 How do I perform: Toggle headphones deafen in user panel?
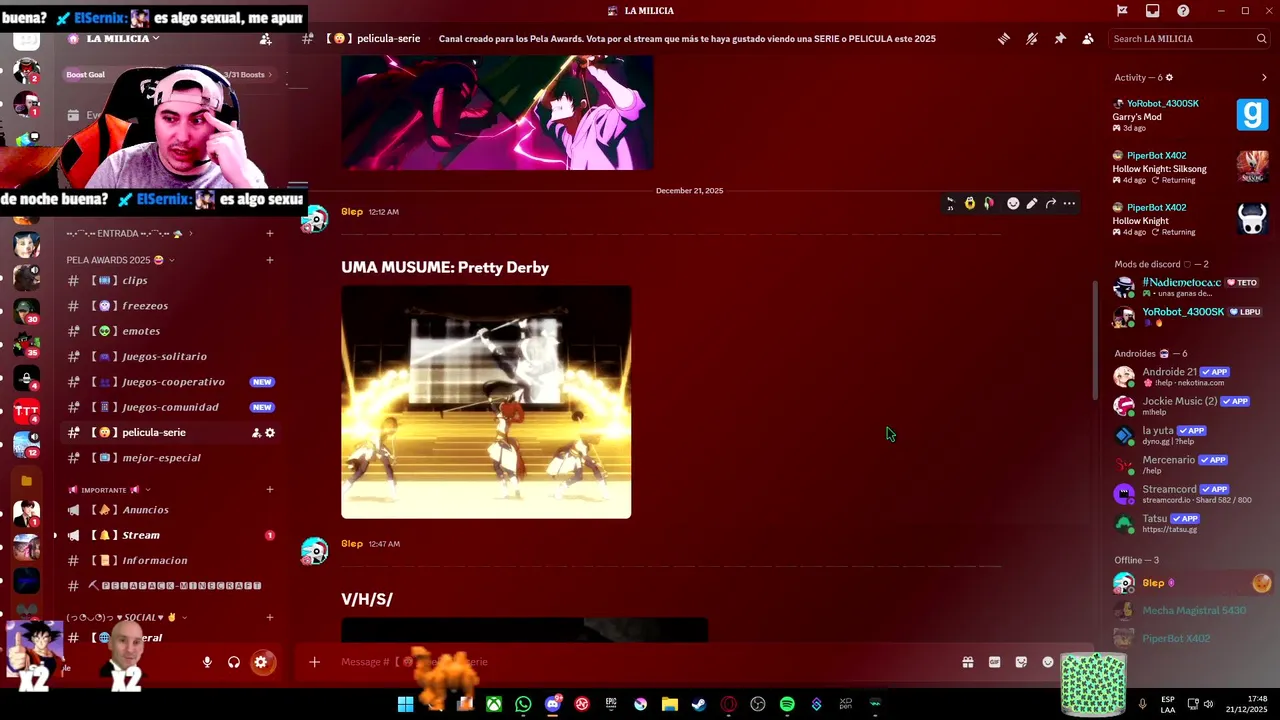click(234, 662)
